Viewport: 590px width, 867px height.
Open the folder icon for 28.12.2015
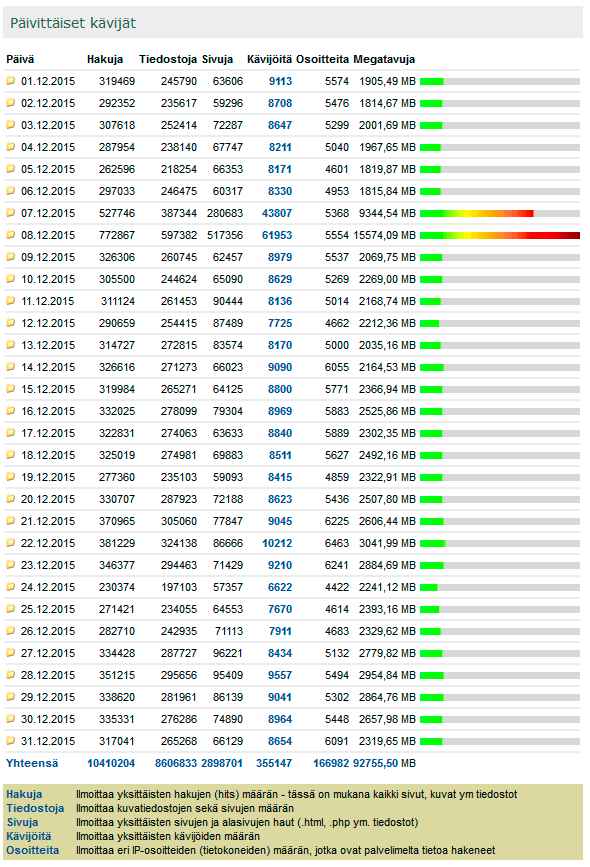11,675
